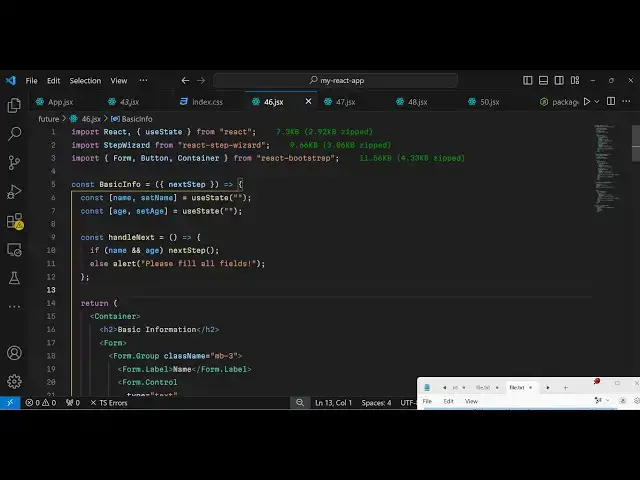Close the 46.jsx tab
Screen dimensions: 640x480
coord(309,101)
